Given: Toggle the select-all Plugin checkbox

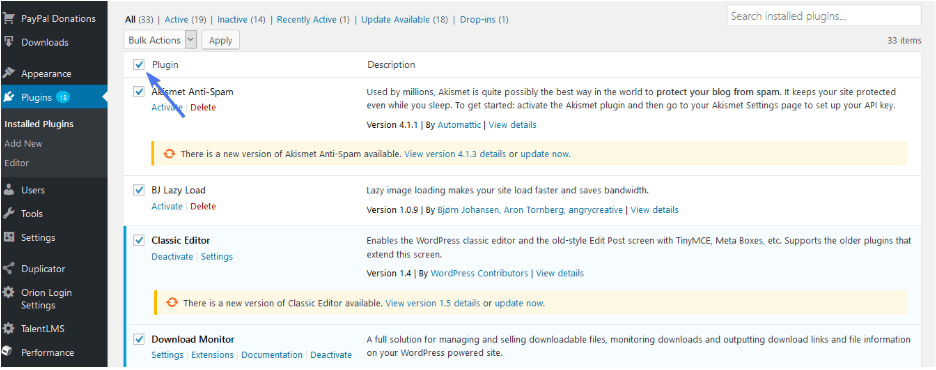Looking at the screenshot, I should click(139, 64).
